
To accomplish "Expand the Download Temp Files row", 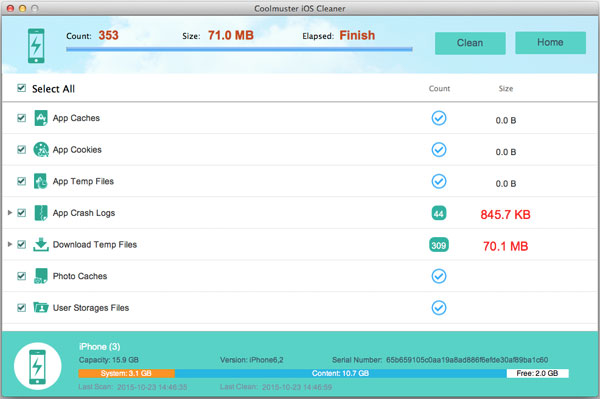I will 10,244.
